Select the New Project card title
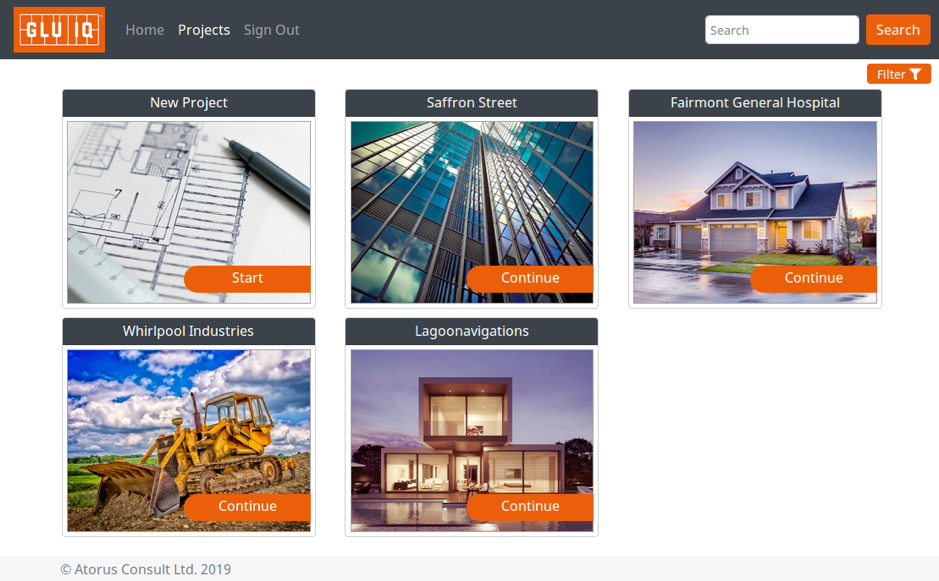The height and width of the screenshot is (581, 939). tap(189, 103)
